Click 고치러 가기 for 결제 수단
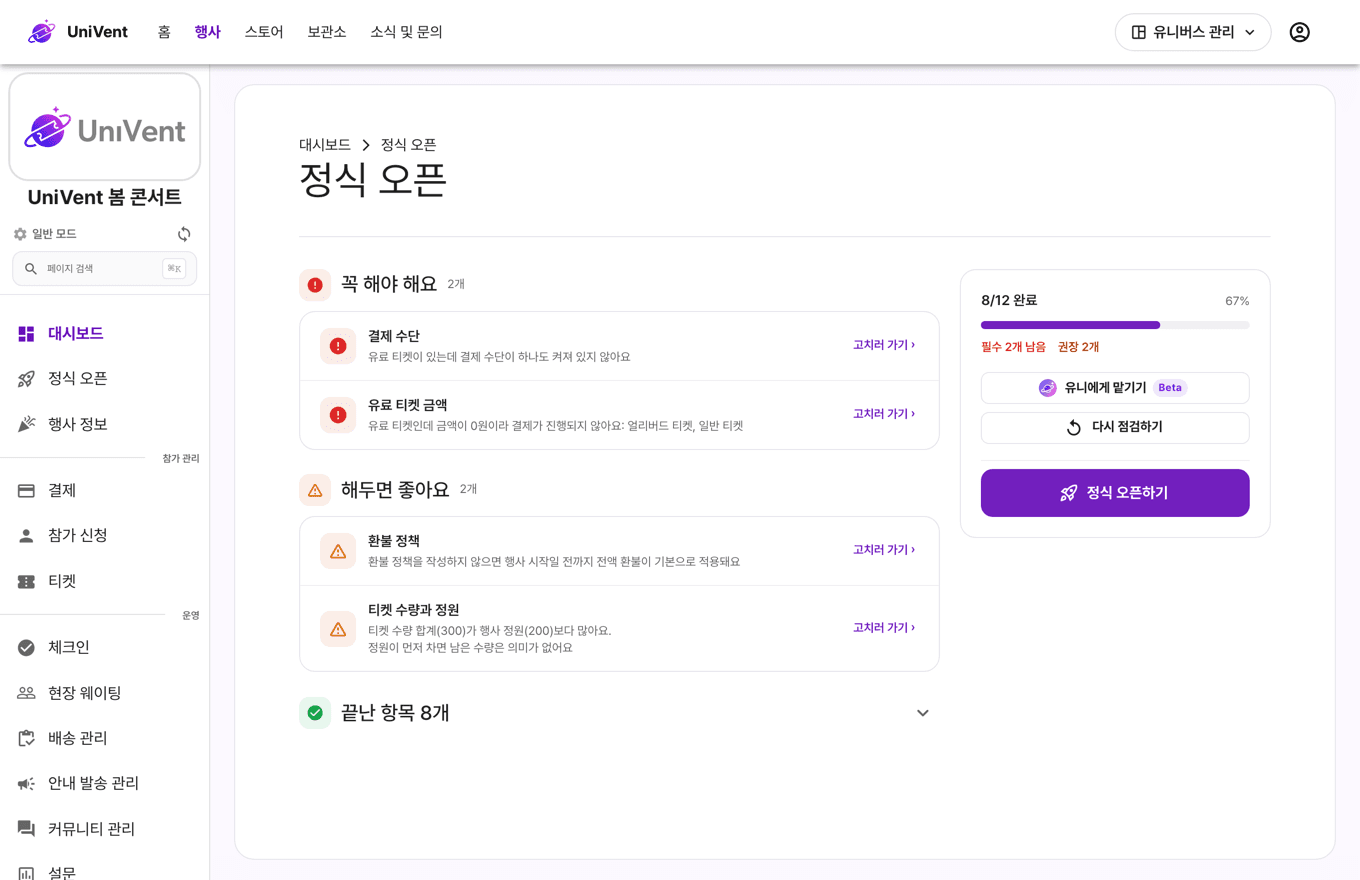Viewport: 1360px width, 880px height. tap(884, 345)
